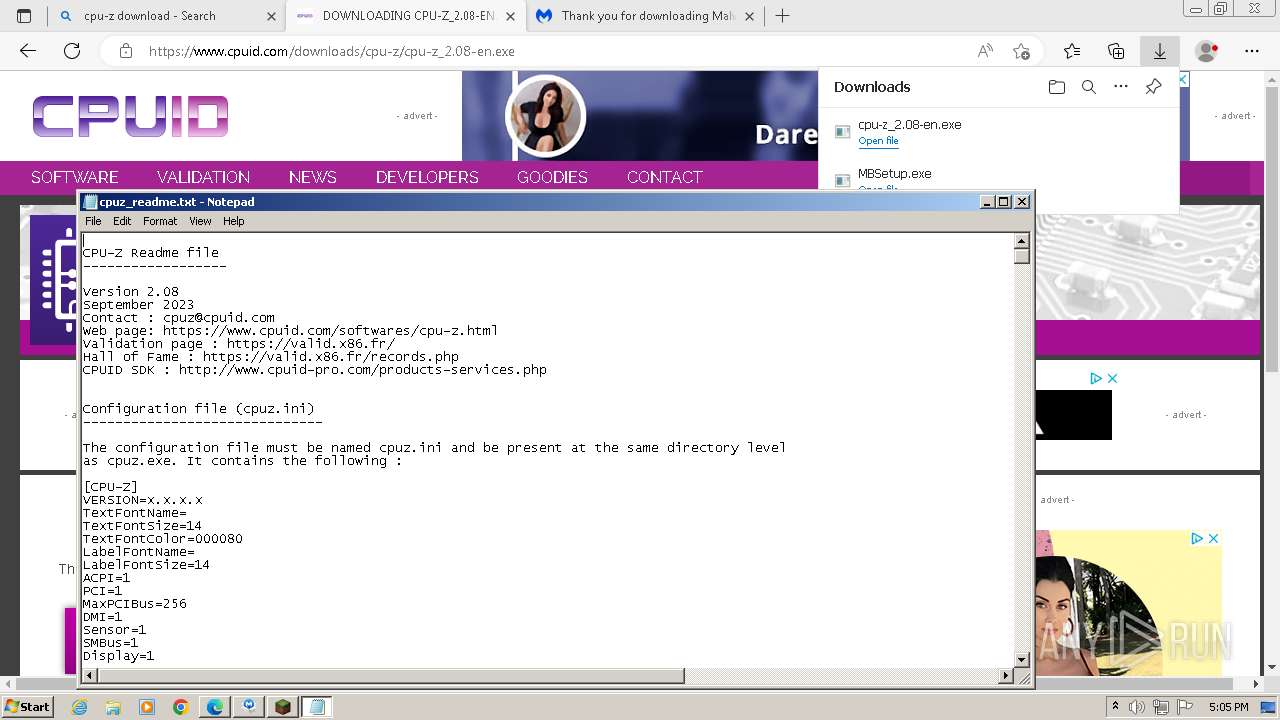Click the taskbar clock 5:05 PM
This screenshot has width=1280, height=720.
1228,707
